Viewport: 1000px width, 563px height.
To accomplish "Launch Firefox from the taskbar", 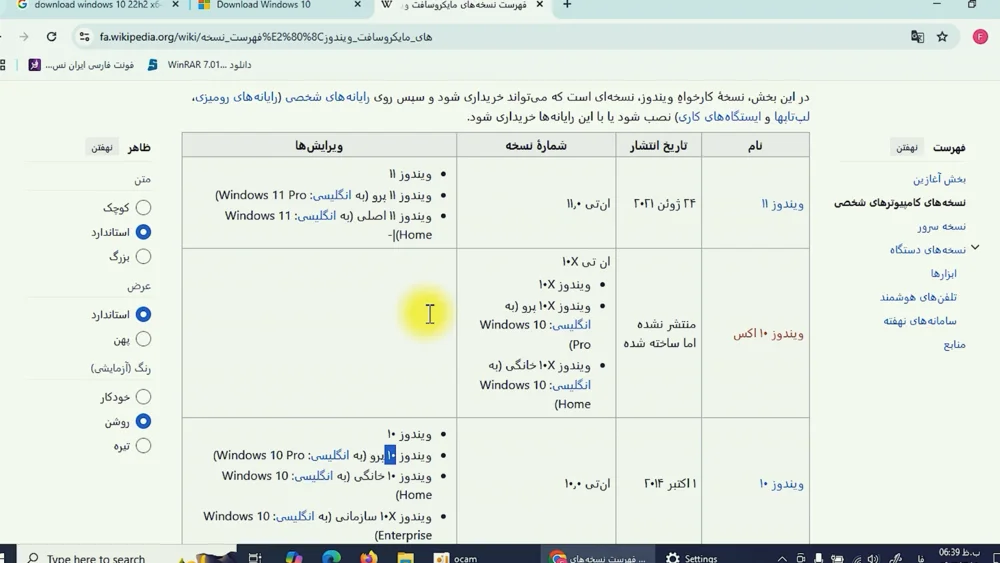I will pos(368,557).
